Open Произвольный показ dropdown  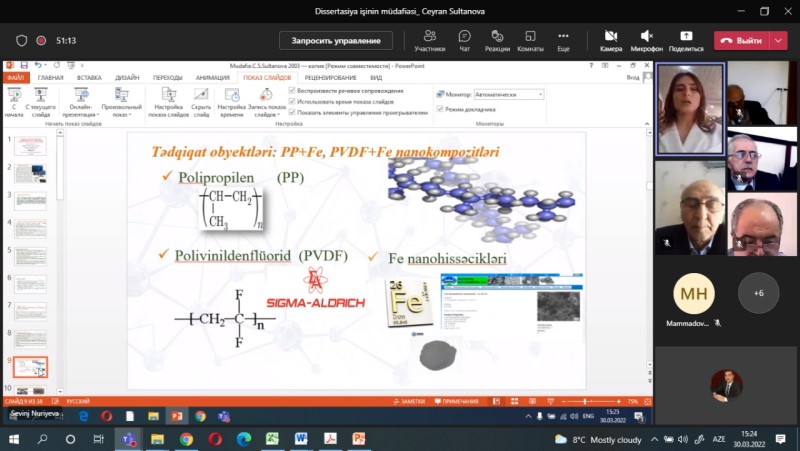(121, 102)
